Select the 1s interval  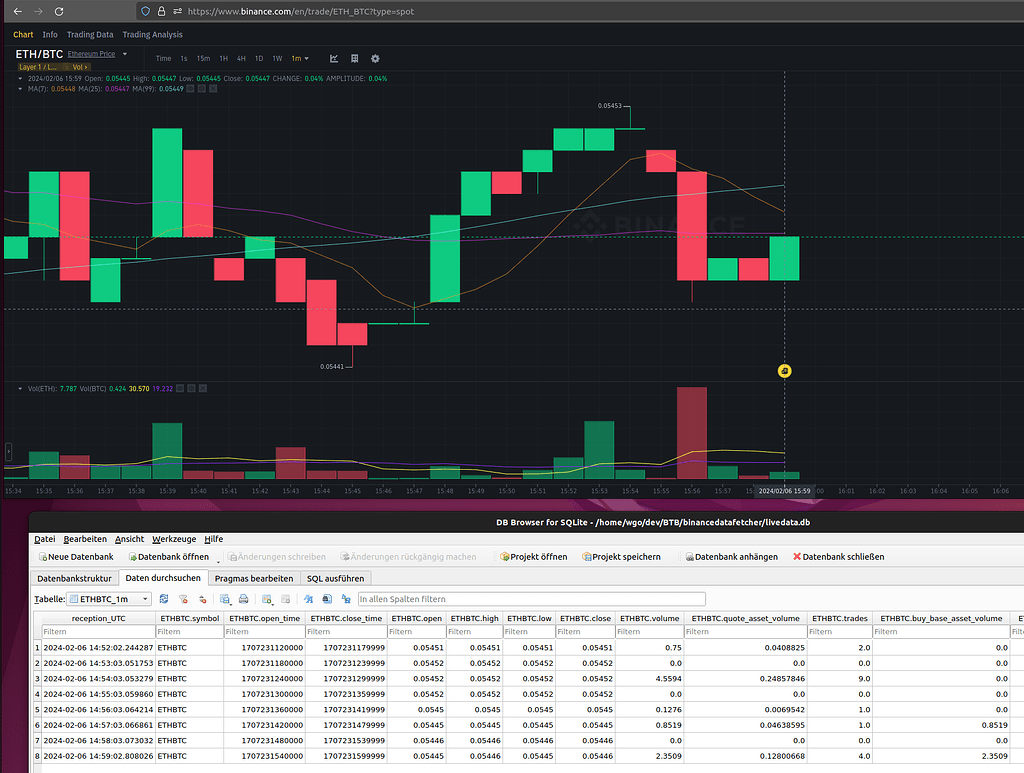[184, 58]
